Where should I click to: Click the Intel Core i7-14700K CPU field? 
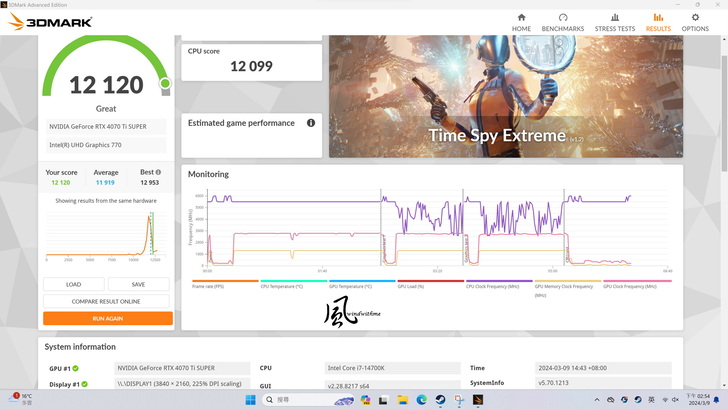click(392, 368)
